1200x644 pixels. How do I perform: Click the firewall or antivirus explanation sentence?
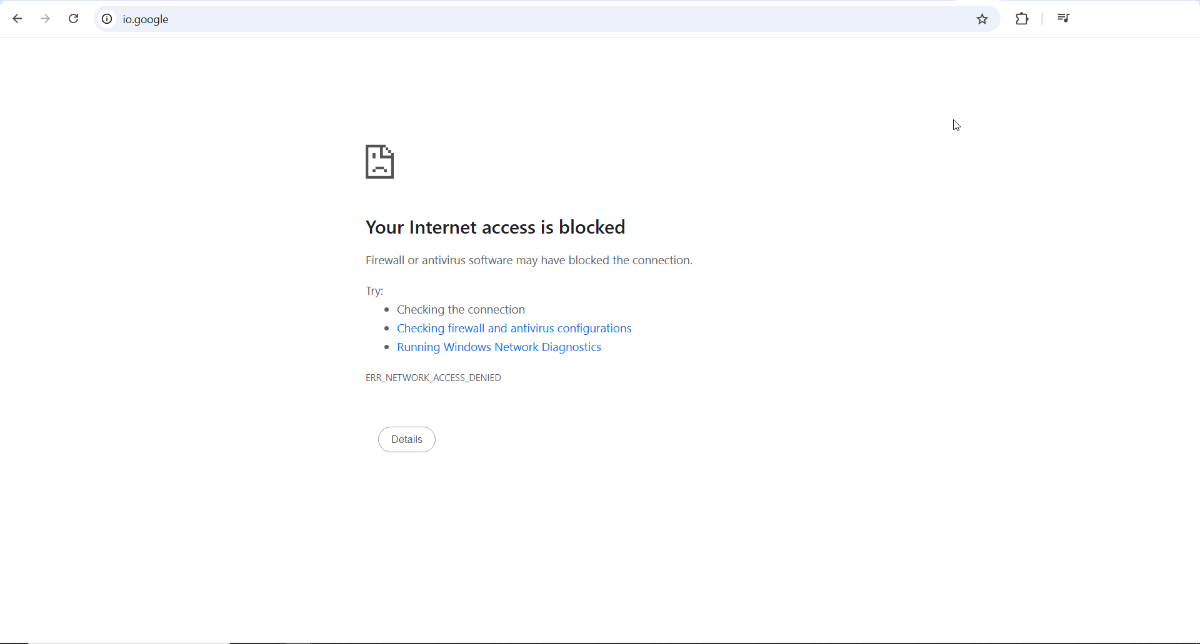pyautogui.click(x=529, y=260)
